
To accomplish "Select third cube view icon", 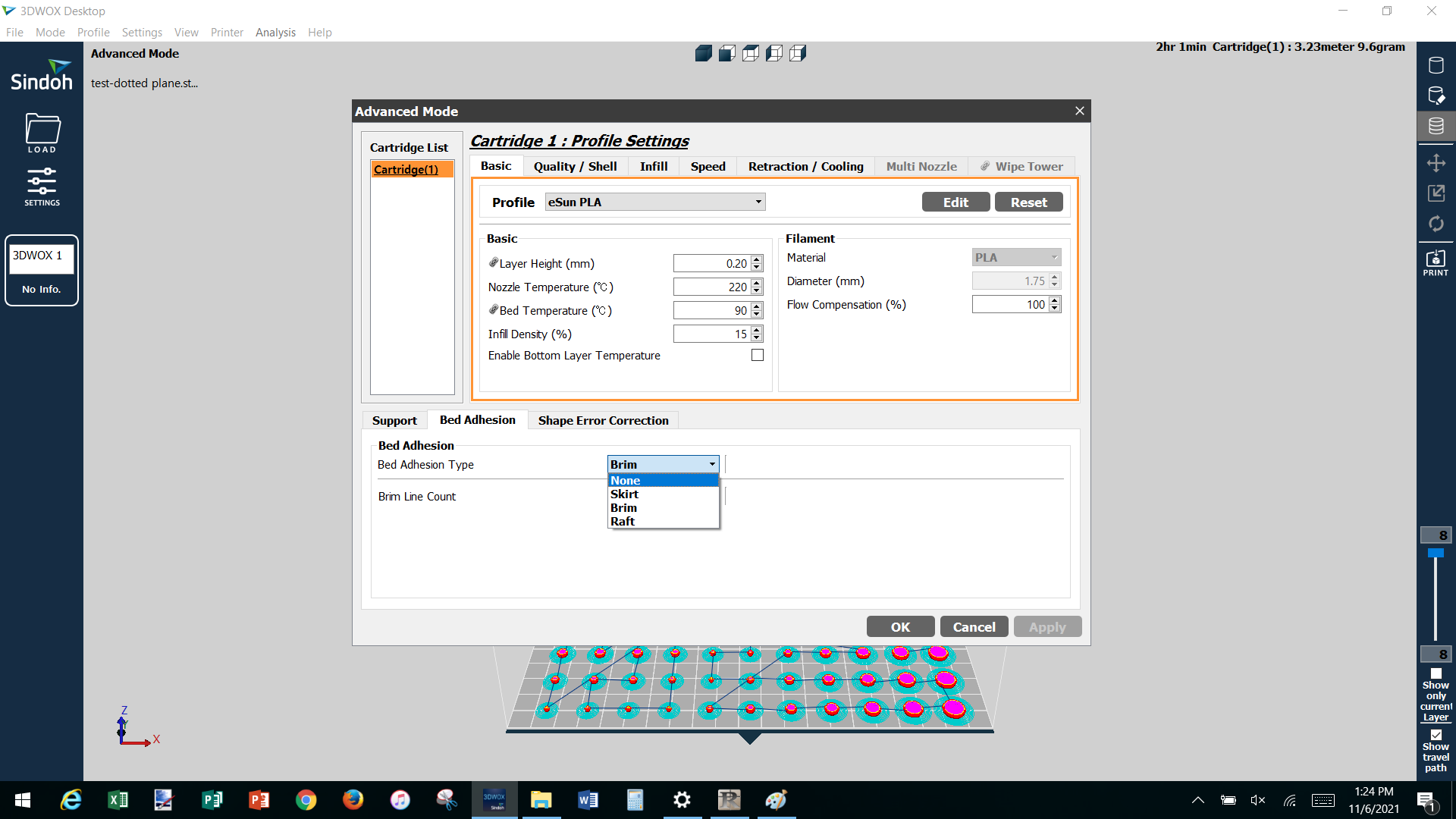I will click(x=751, y=53).
